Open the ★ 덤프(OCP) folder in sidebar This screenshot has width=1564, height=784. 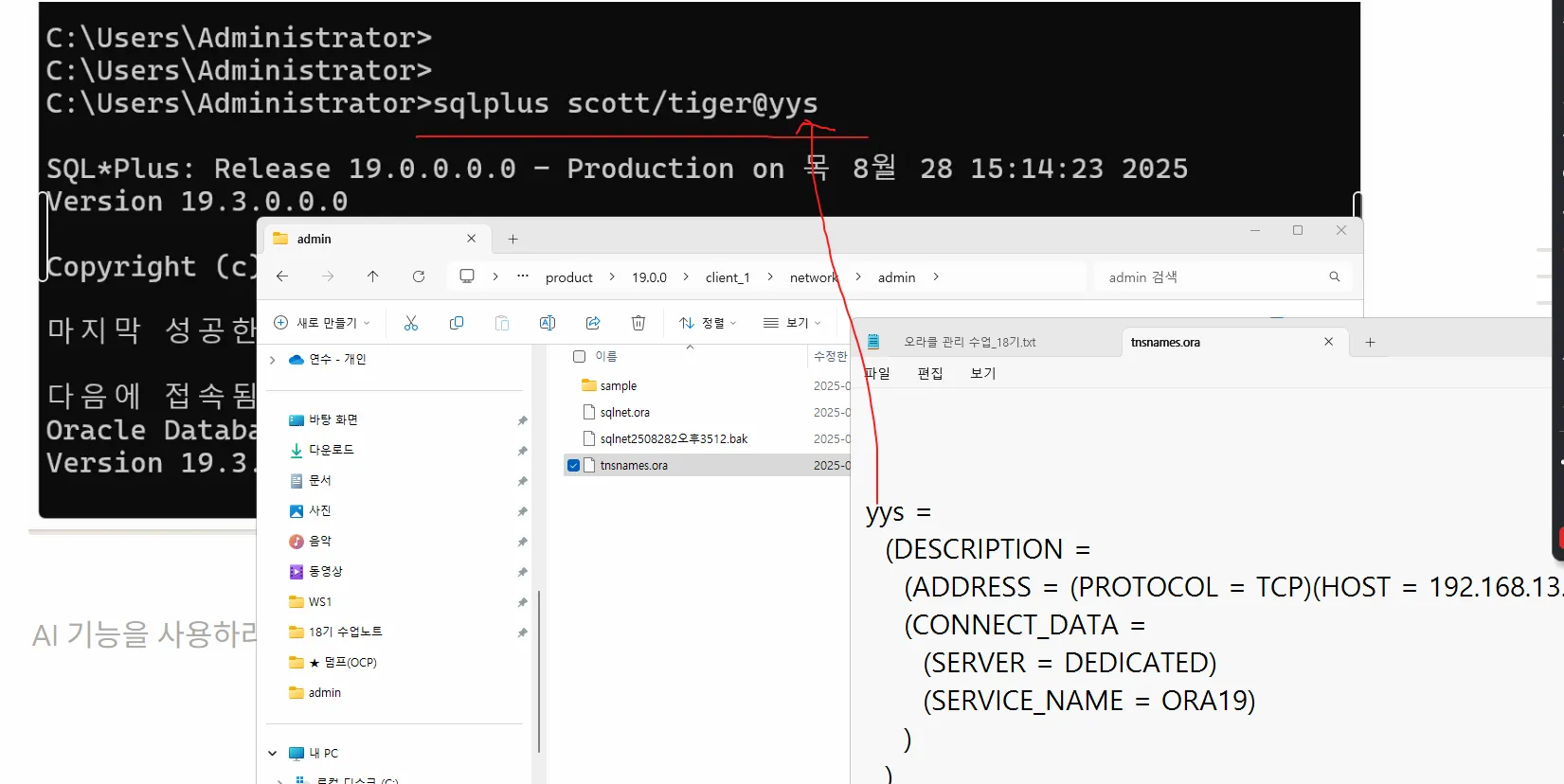tap(342, 663)
